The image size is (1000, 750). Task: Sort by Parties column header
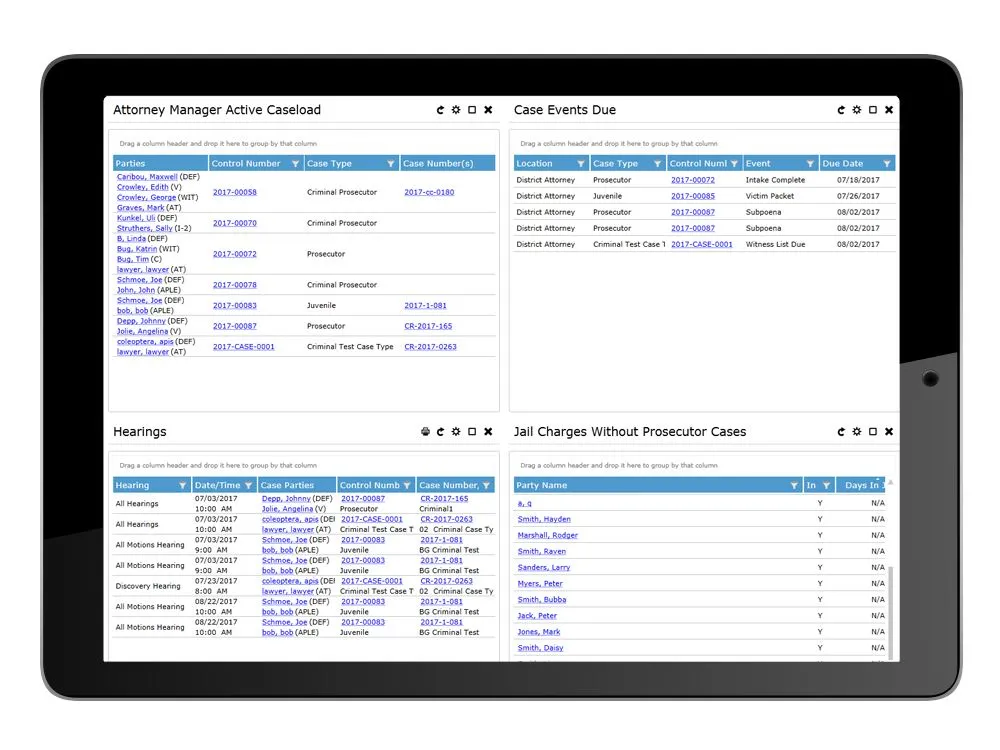click(131, 164)
